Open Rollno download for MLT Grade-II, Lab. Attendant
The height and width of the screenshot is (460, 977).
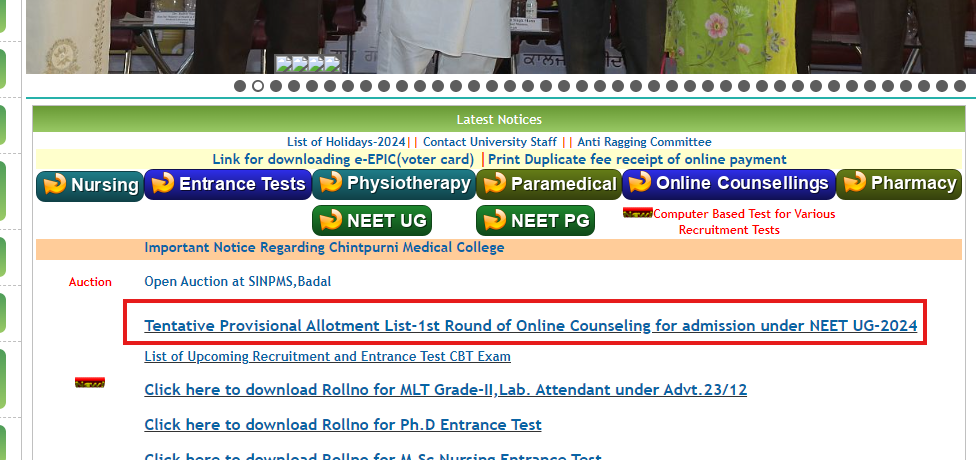pos(446,390)
